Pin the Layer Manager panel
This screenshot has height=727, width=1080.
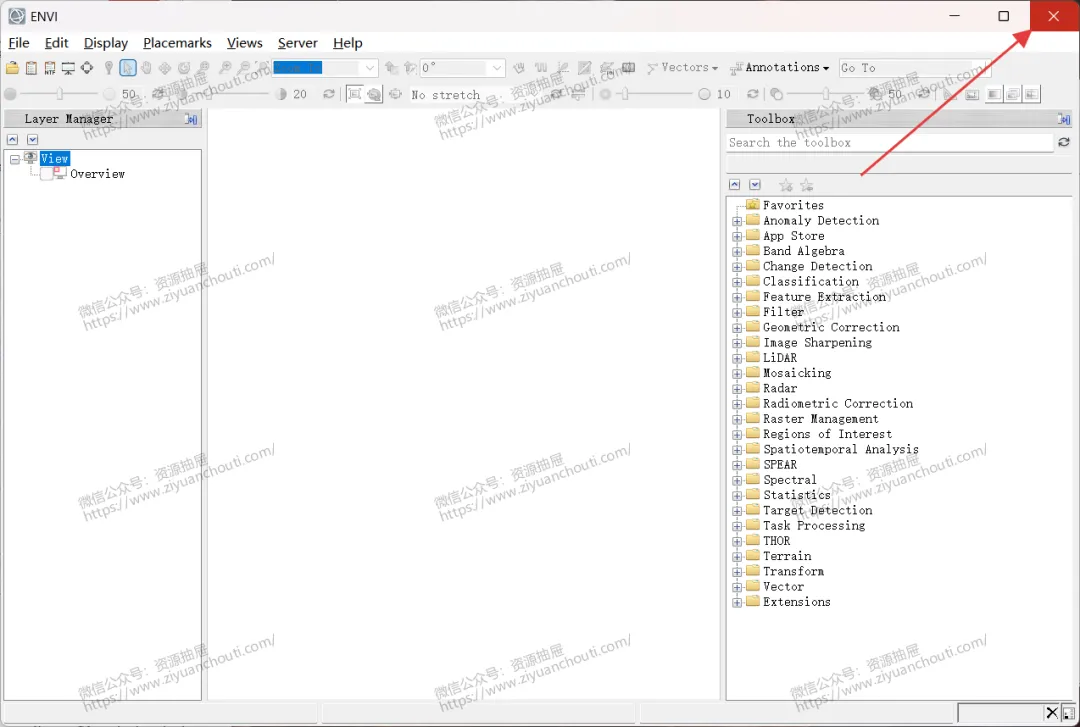point(191,119)
